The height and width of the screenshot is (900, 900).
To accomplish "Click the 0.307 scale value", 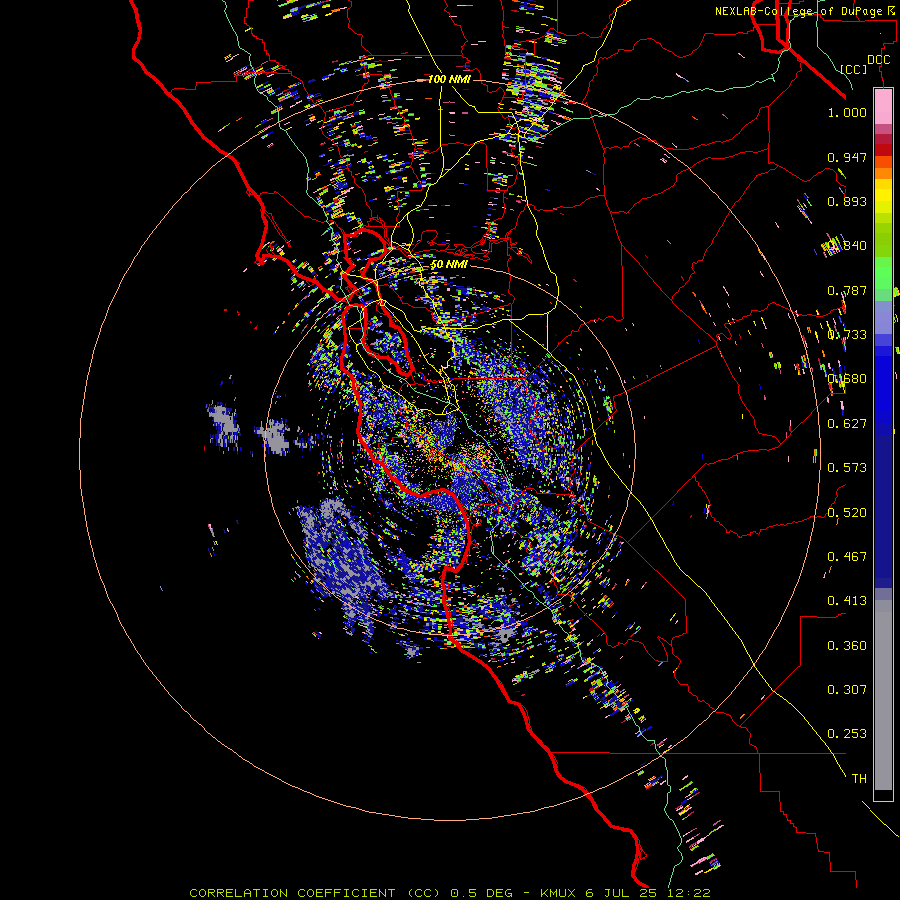I will 847,690.
